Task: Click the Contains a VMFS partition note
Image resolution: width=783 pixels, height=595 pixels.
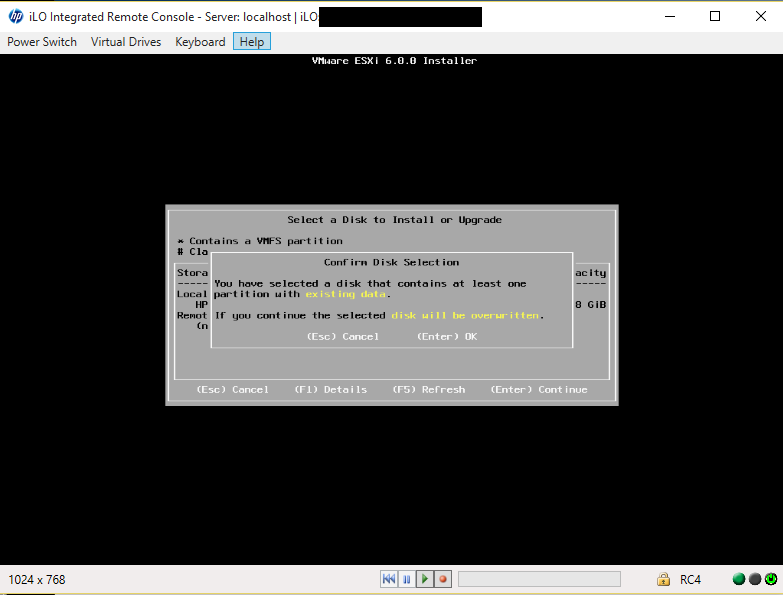Action: point(260,241)
